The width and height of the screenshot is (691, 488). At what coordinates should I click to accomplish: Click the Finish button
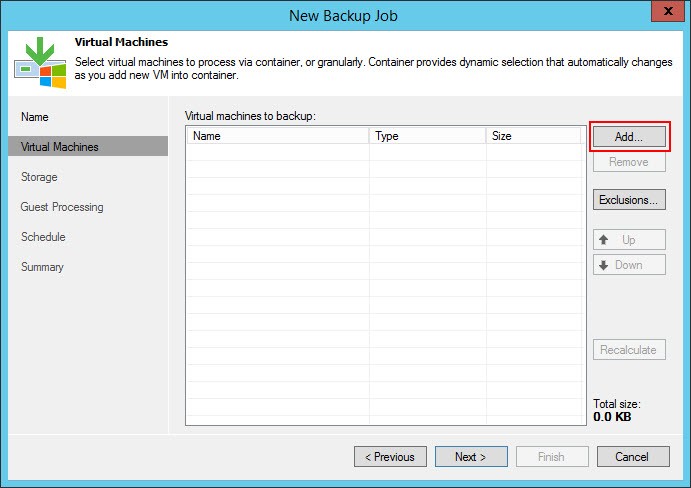pyautogui.click(x=552, y=457)
